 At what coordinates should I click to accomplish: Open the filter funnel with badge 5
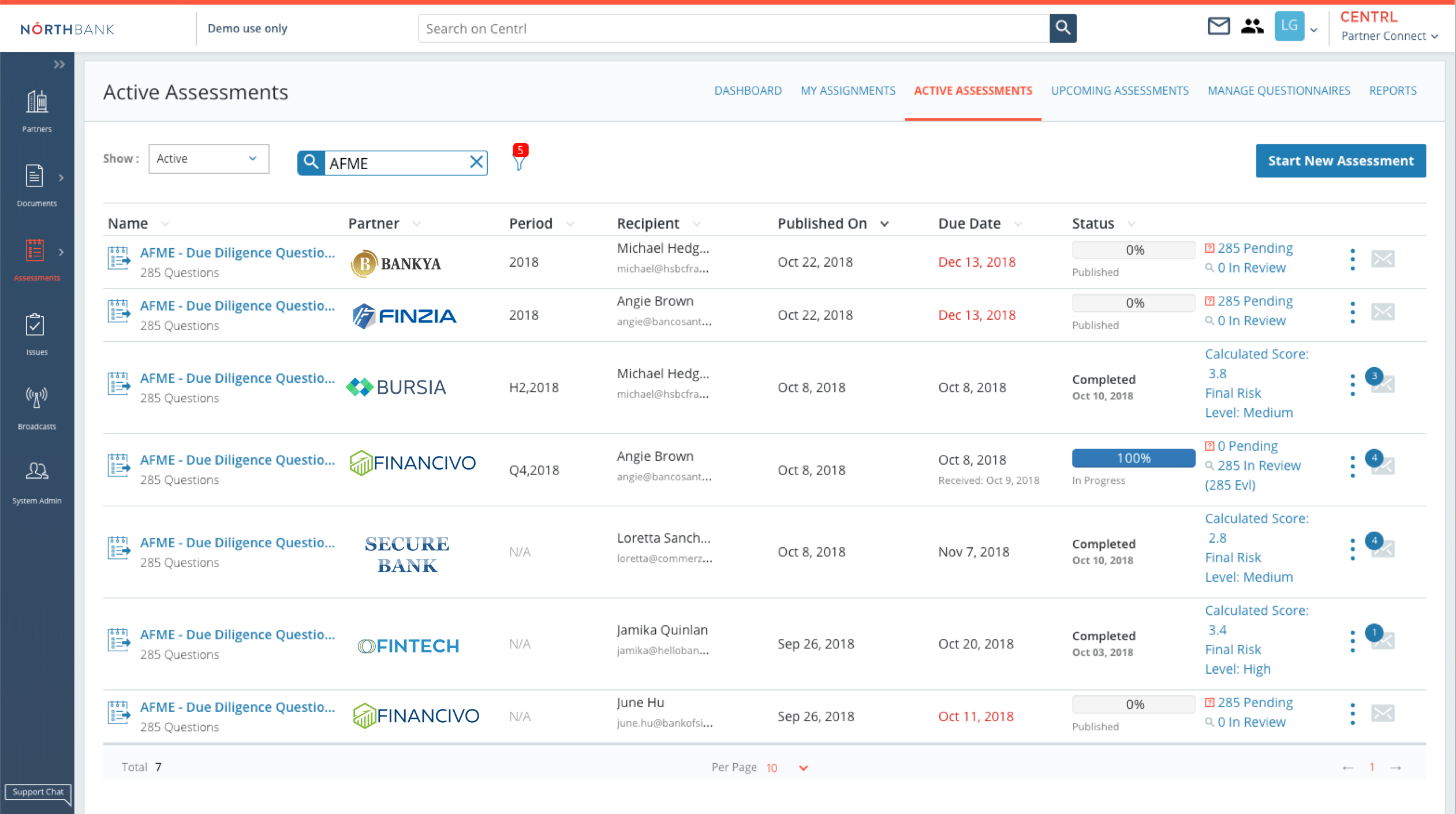click(x=519, y=158)
